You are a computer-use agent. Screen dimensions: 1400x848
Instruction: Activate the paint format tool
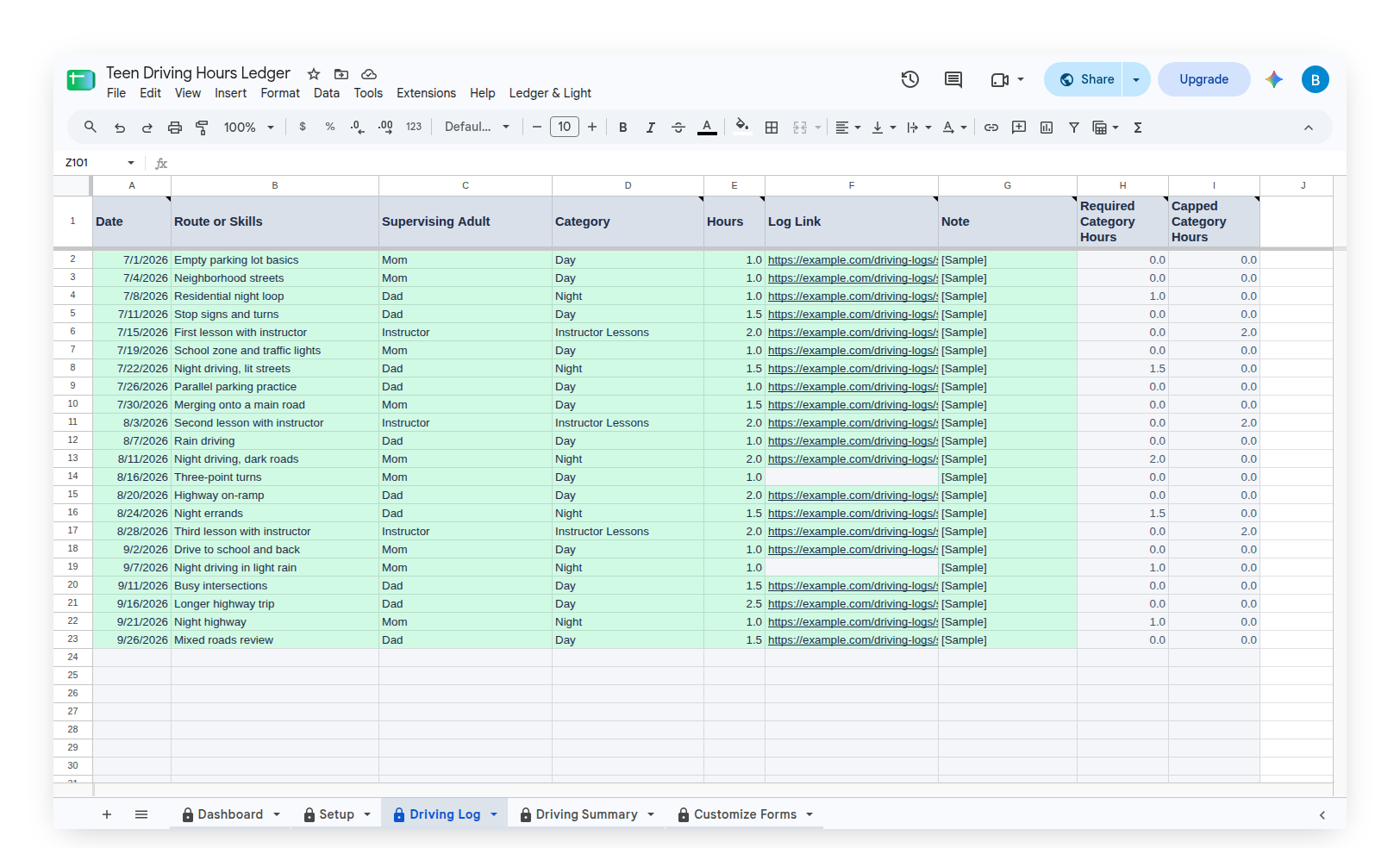pyautogui.click(x=203, y=128)
